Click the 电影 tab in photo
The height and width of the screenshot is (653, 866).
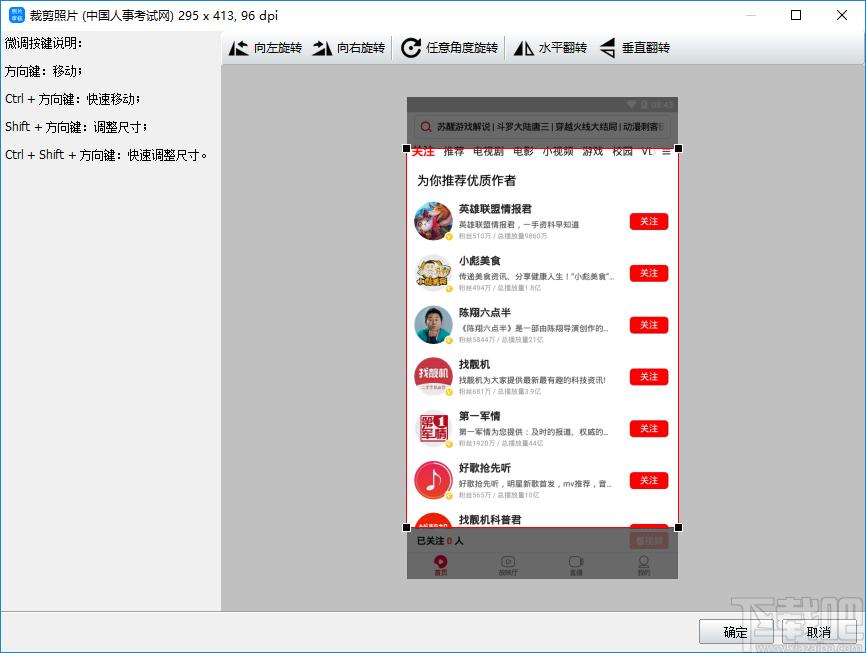point(523,151)
